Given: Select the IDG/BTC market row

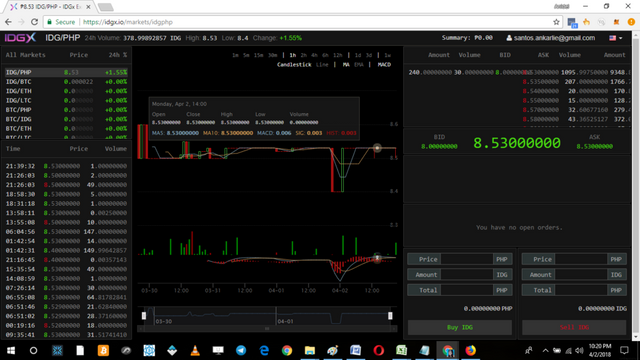Looking at the screenshot, I should pyautogui.click(x=66, y=82).
